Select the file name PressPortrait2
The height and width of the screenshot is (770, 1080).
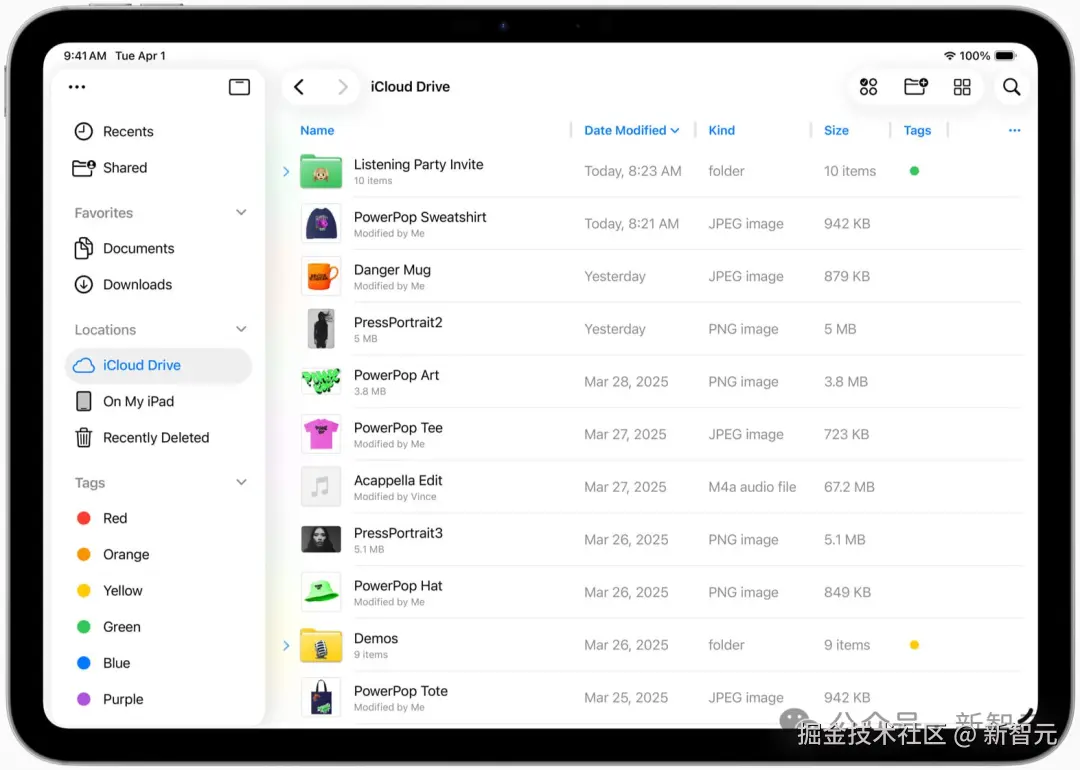pyautogui.click(x=398, y=322)
